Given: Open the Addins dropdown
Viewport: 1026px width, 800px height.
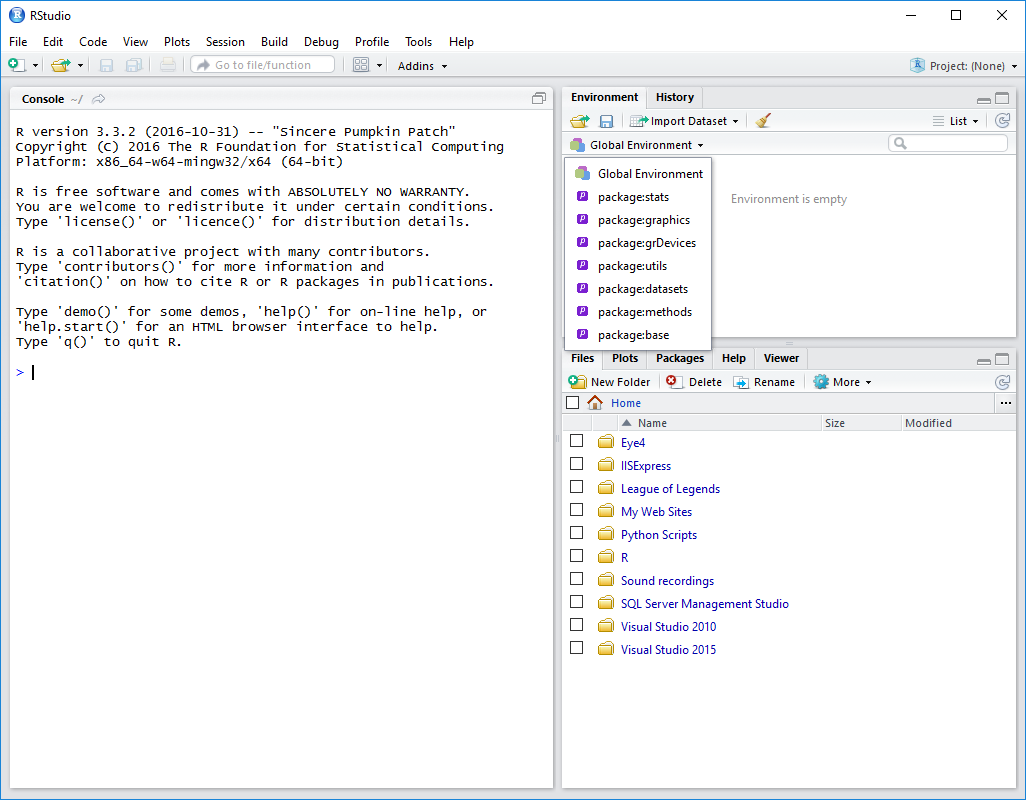Looking at the screenshot, I should 422,65.
